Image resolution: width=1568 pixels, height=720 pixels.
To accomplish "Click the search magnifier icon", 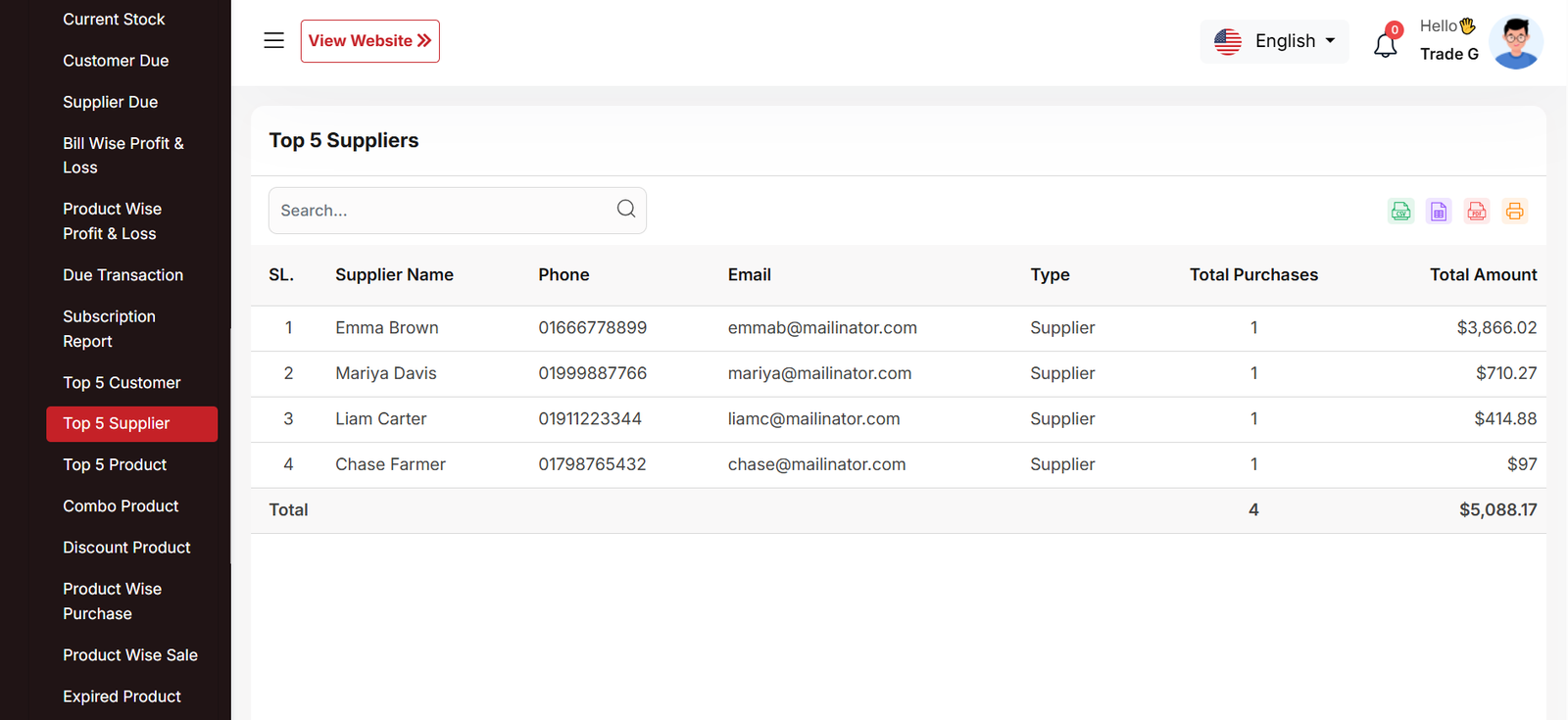I will pos(626,209).
